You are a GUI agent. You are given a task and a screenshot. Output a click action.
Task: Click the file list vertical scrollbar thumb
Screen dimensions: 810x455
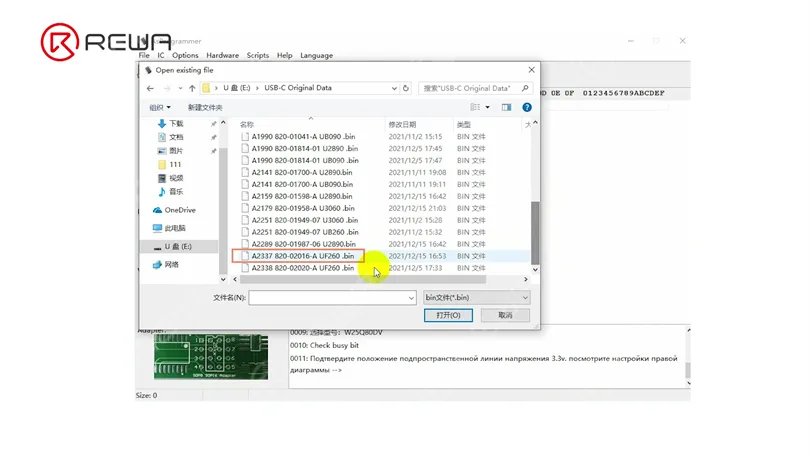(535, 232)
